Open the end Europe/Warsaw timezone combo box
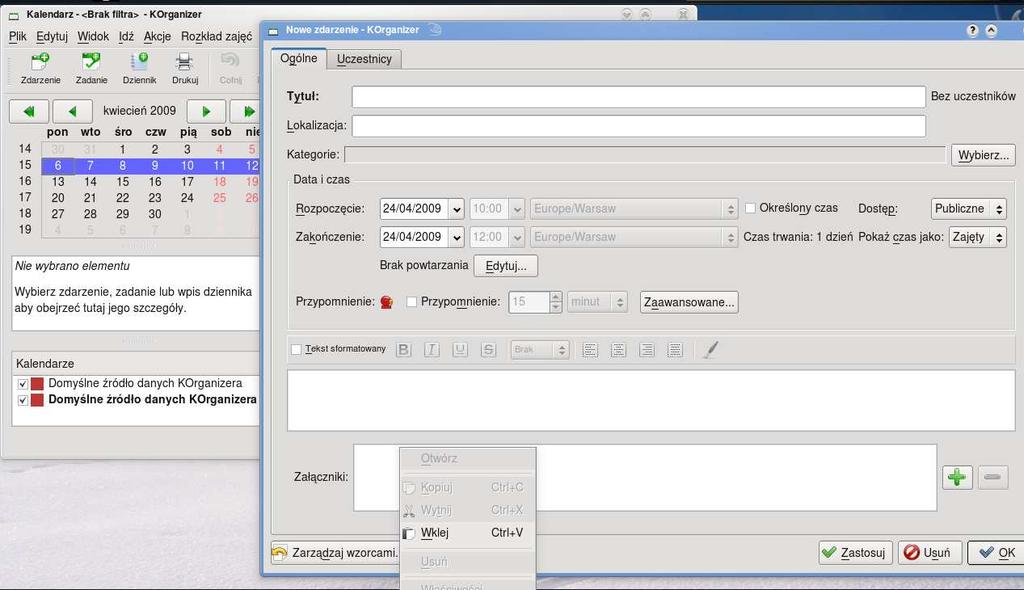This screenshot has height=590, width=1024. pyautogui.click(x=633, y=237)
